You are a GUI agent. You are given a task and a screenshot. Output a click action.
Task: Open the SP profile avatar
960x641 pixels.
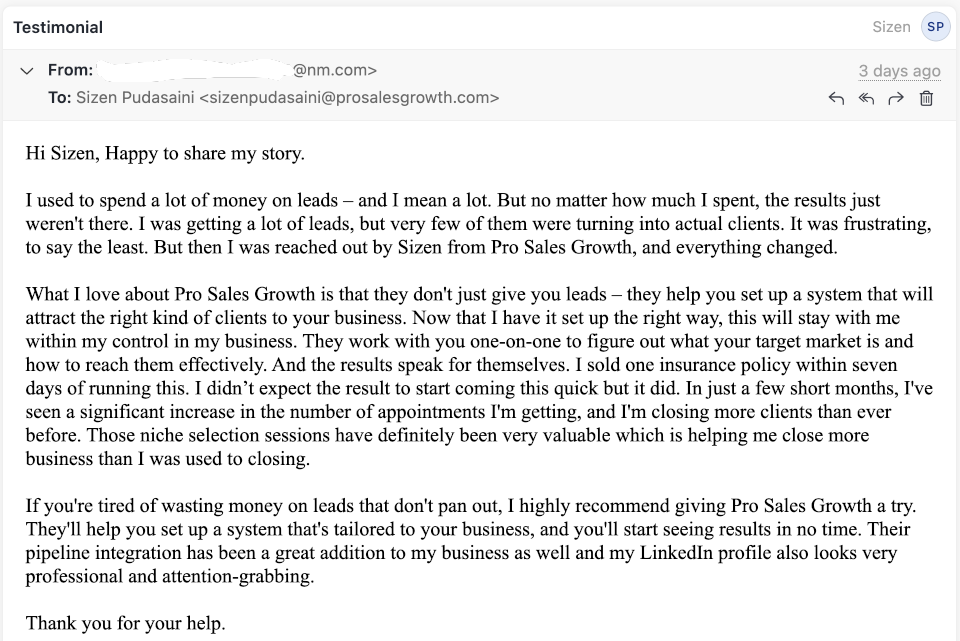tap(936, 27)
